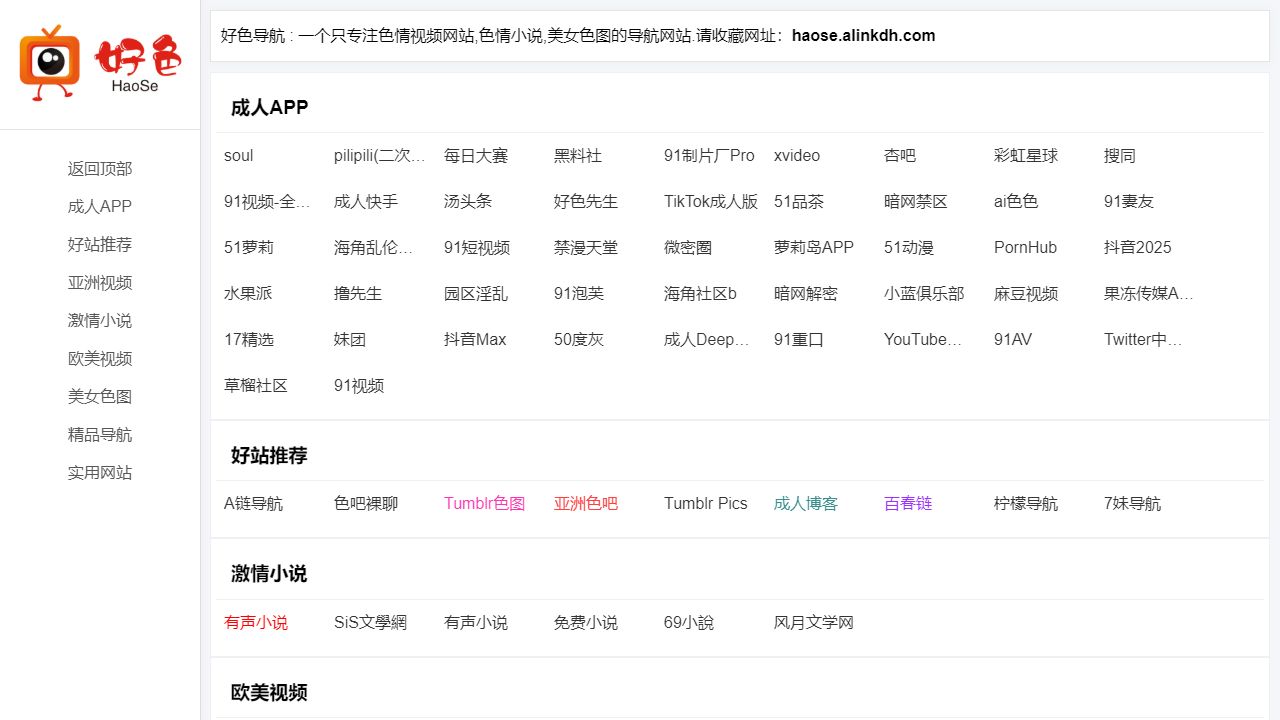The image size is (1280, 720).
Task: Click the purple 百春链 link
Action: pos(908,504)
